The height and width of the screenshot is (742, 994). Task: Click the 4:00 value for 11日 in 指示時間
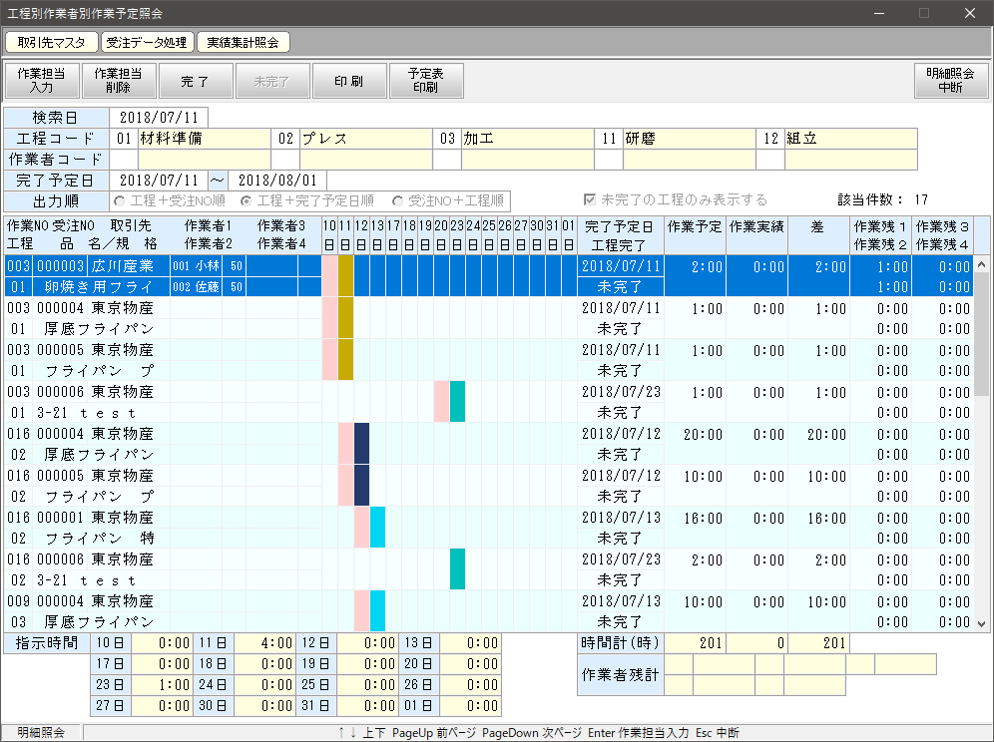click(264, 643)
